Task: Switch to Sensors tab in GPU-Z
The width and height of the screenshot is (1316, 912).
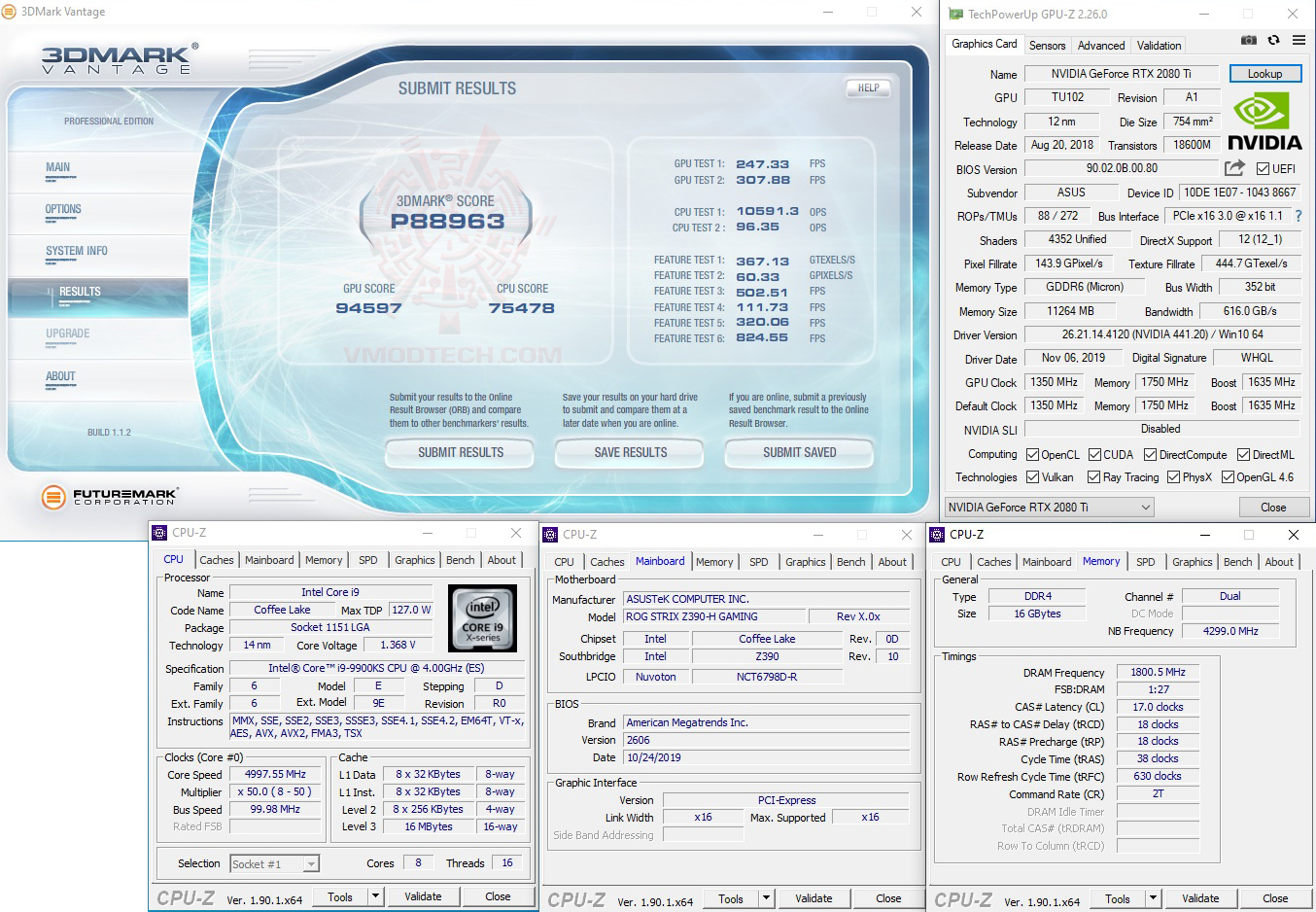Action: [x=1047, y=45]
